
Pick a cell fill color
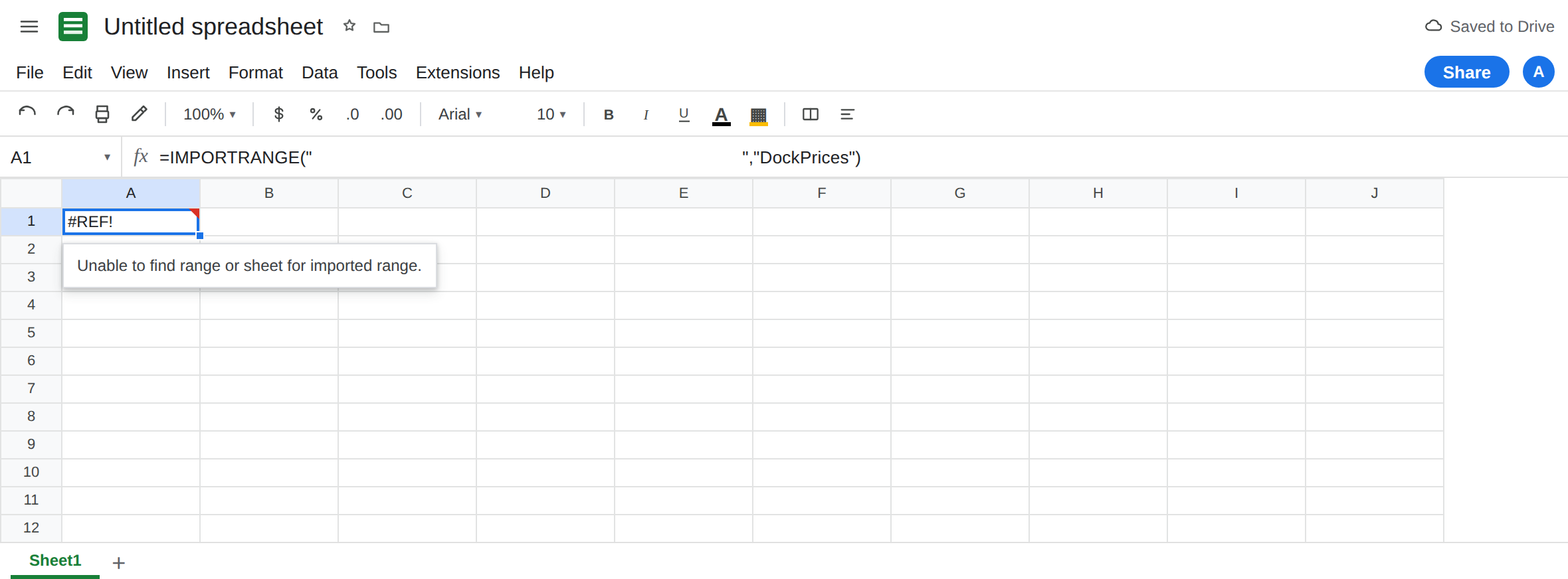pos(759,116)
